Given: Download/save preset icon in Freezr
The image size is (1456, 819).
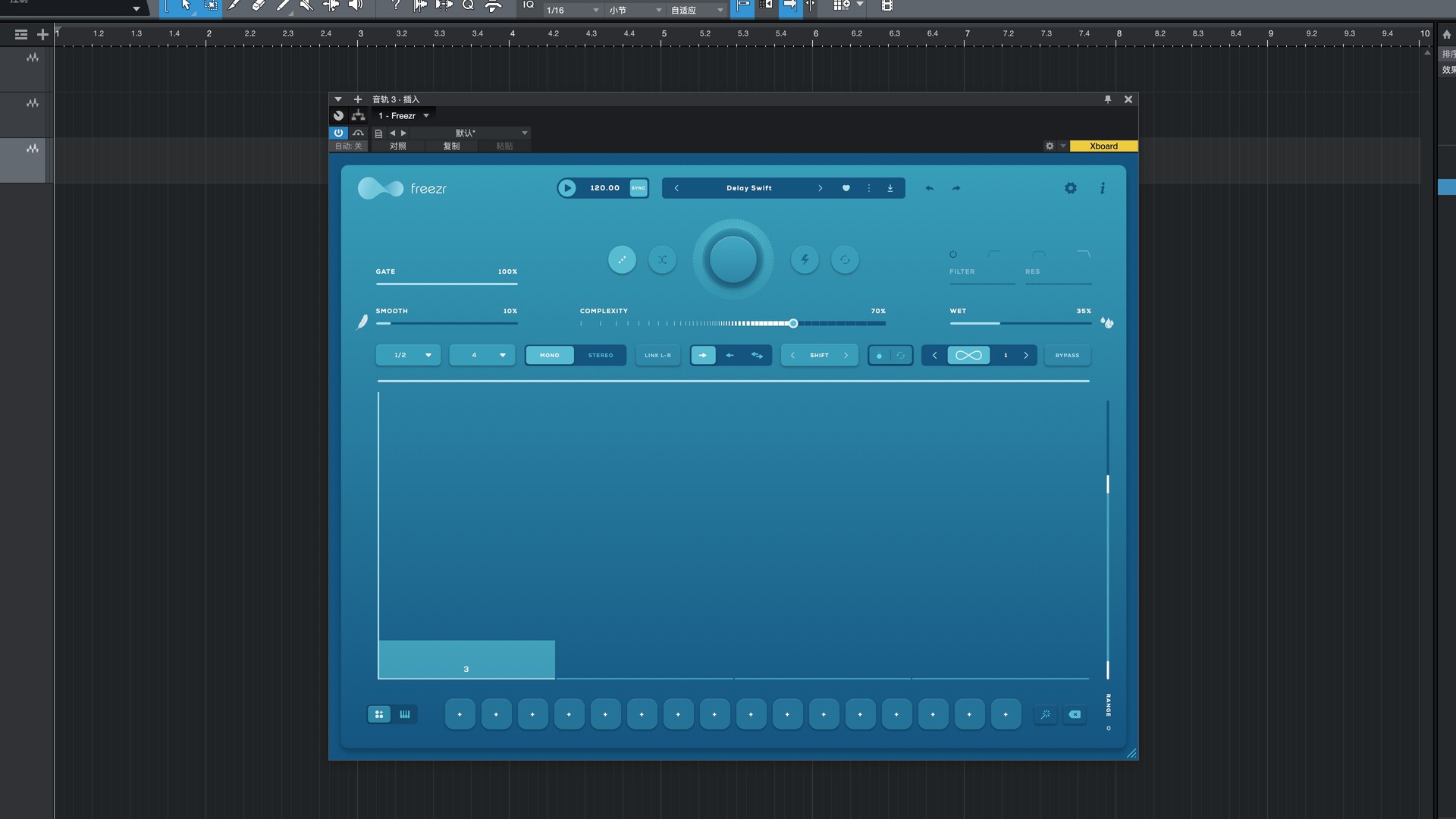Looking at the screenshot, I should tap(890, 188).
